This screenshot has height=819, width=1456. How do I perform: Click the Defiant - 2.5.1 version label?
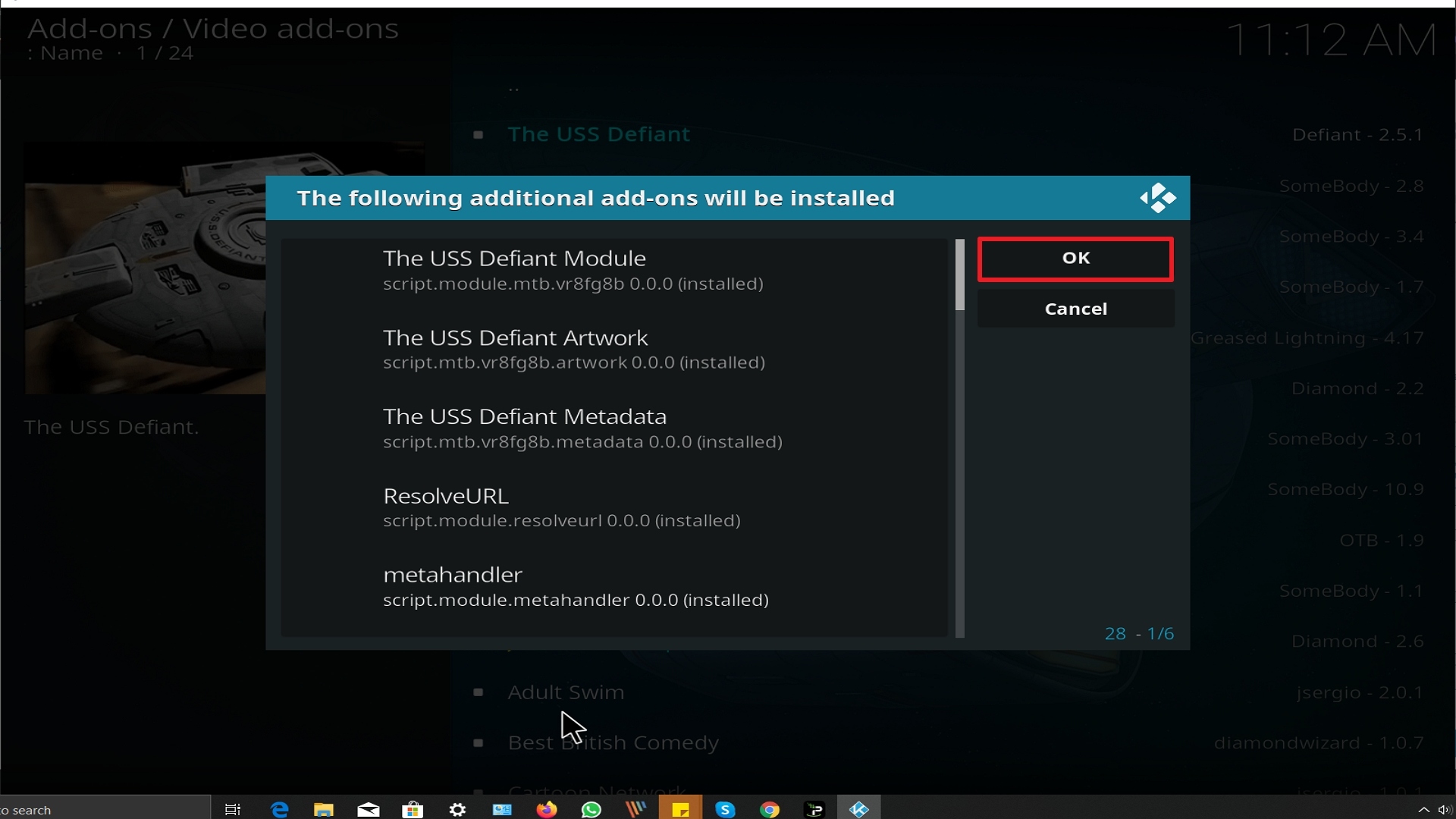coord(1357,135)
